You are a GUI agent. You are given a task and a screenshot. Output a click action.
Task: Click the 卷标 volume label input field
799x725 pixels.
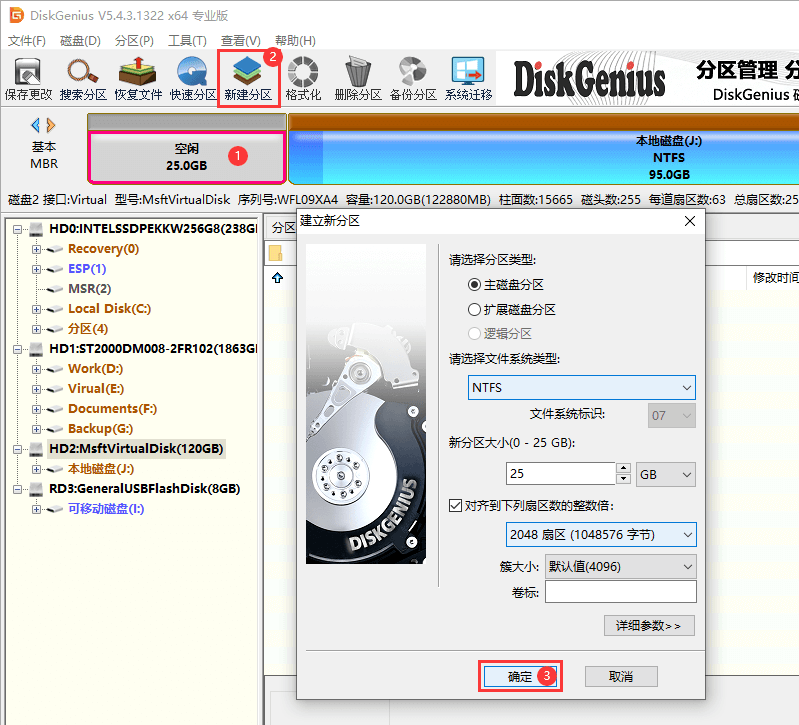pyautogui.click(x=621, y=592)
